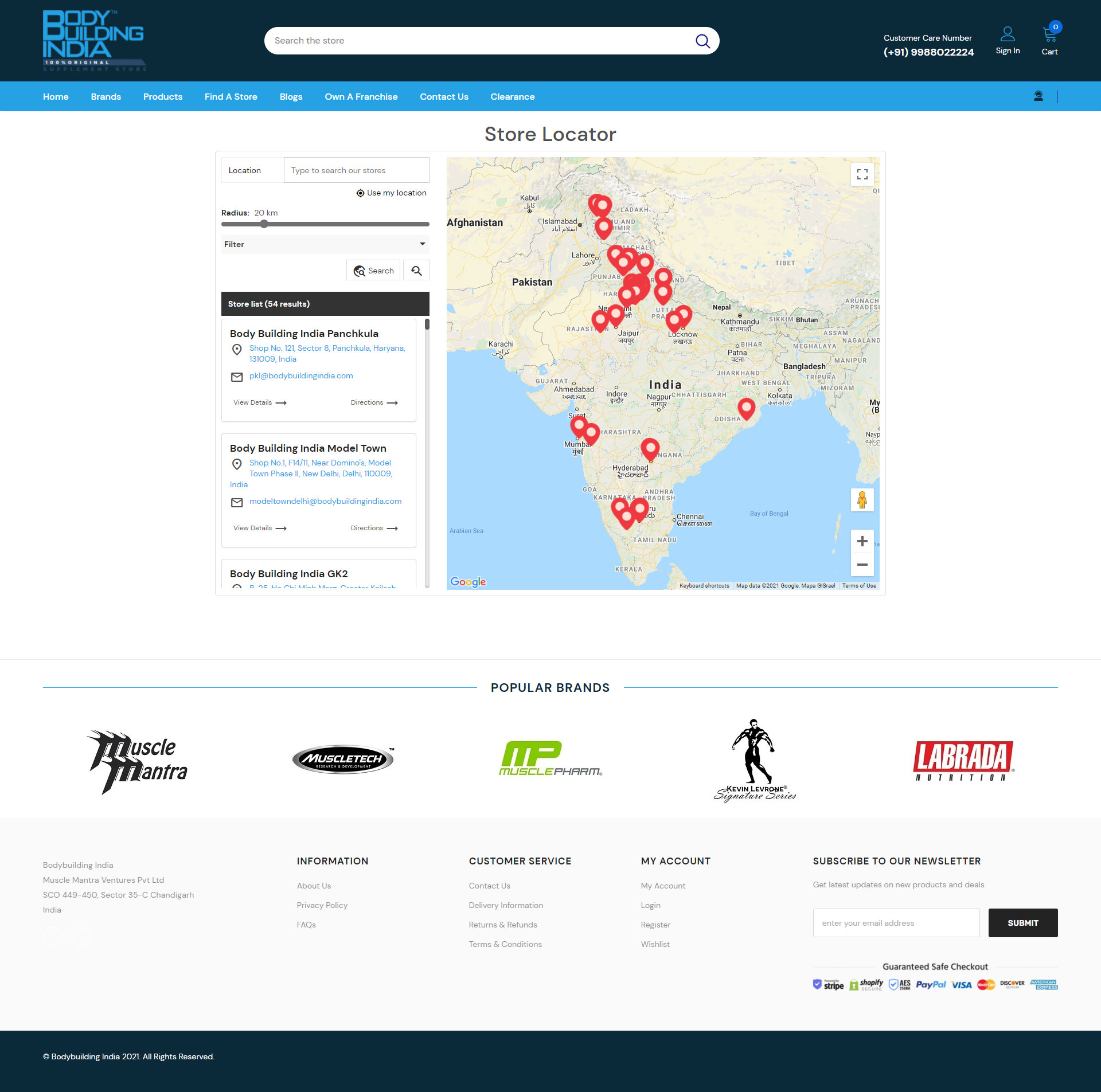Screen dimensions: 1101x1092
Task: Click the map Keyboard shortcuts link
Action: (x=704, y=586)
